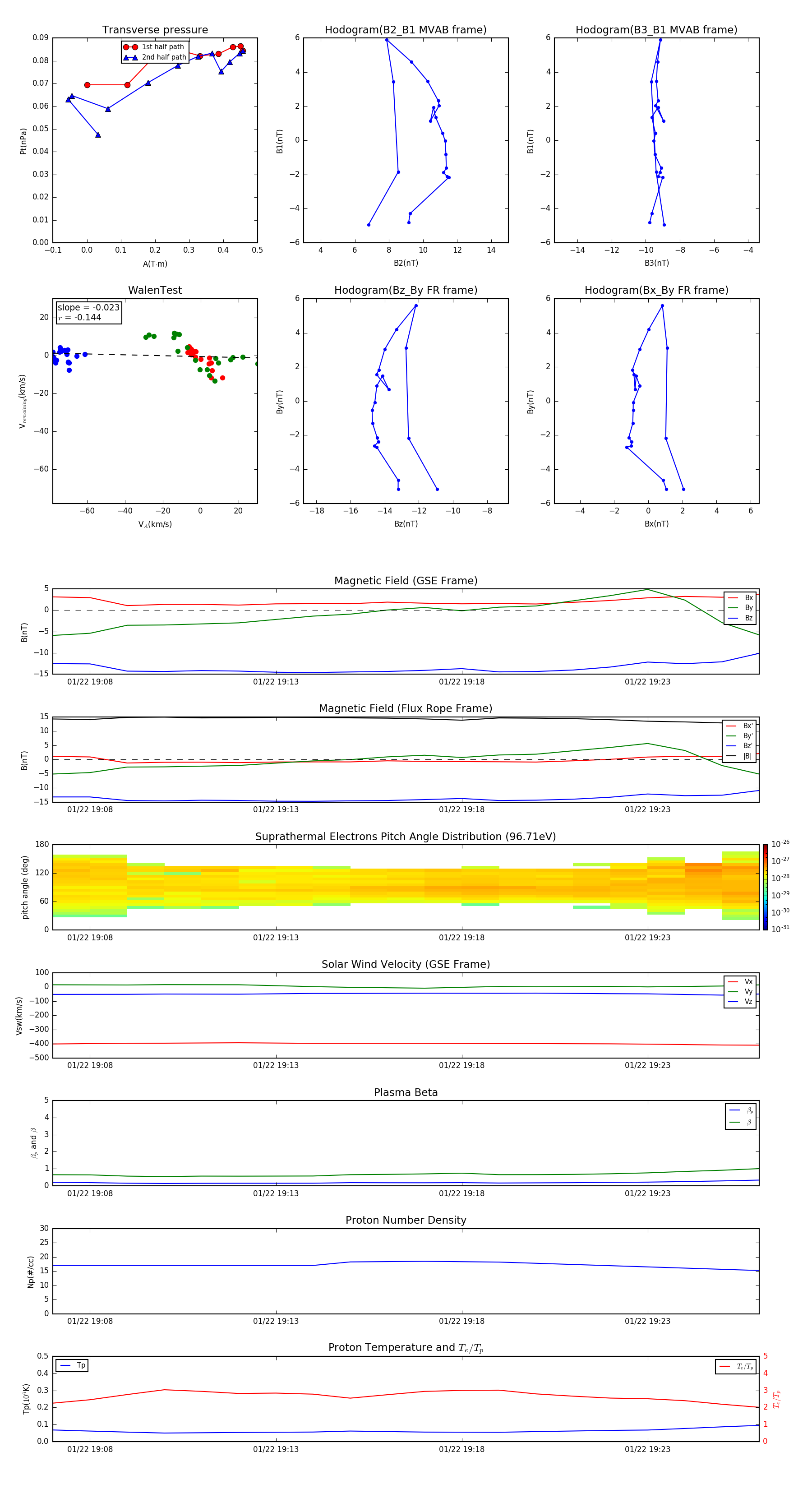Screen dimensions: 812x1489
Task: Click the 'Transverse pressure' plot title
Action: pyautogui.click(x=155, y=30)
